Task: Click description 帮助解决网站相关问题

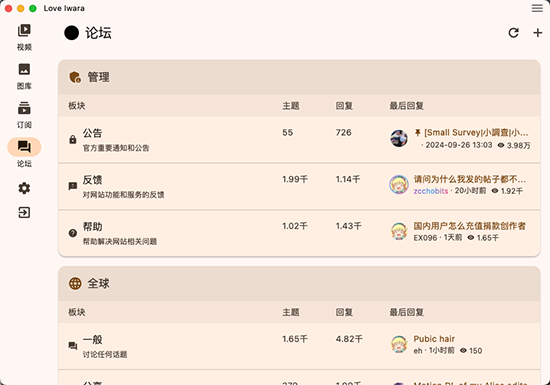Action: pos(120,241)
